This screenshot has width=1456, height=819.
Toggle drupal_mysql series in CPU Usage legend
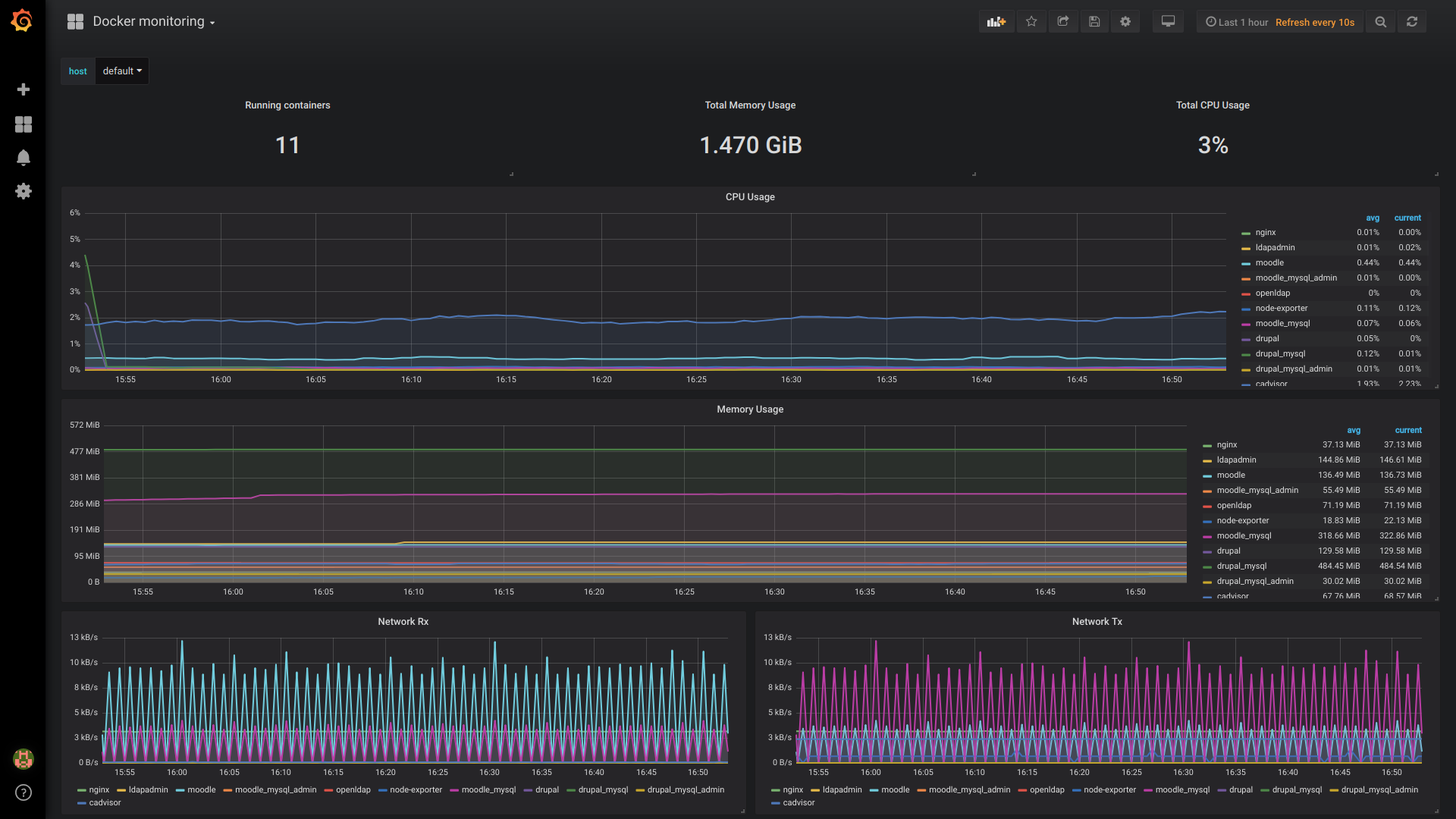pyautogui.click(x=1280, y=354)
